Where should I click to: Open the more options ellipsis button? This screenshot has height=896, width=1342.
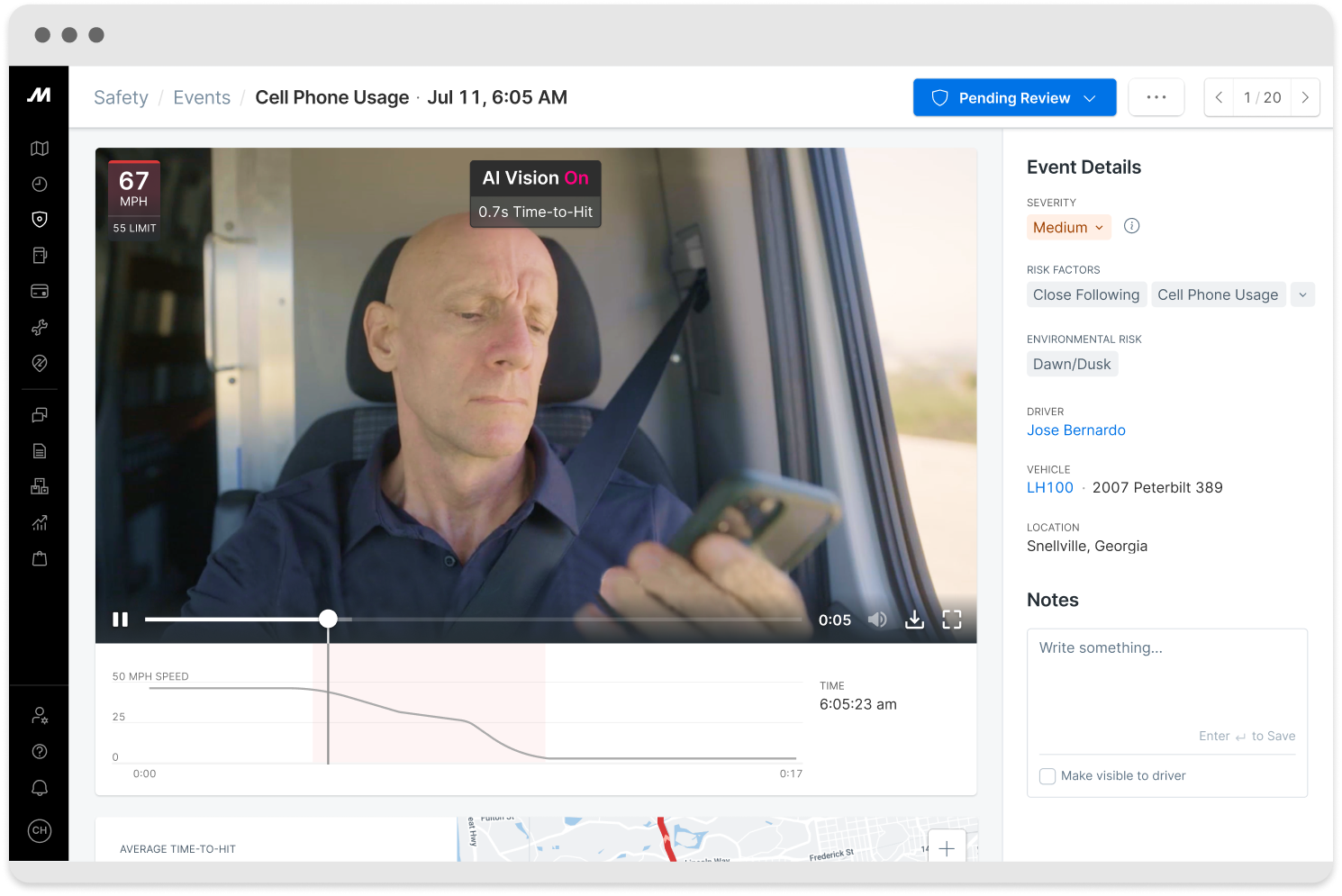click(x=1156, y=97)
